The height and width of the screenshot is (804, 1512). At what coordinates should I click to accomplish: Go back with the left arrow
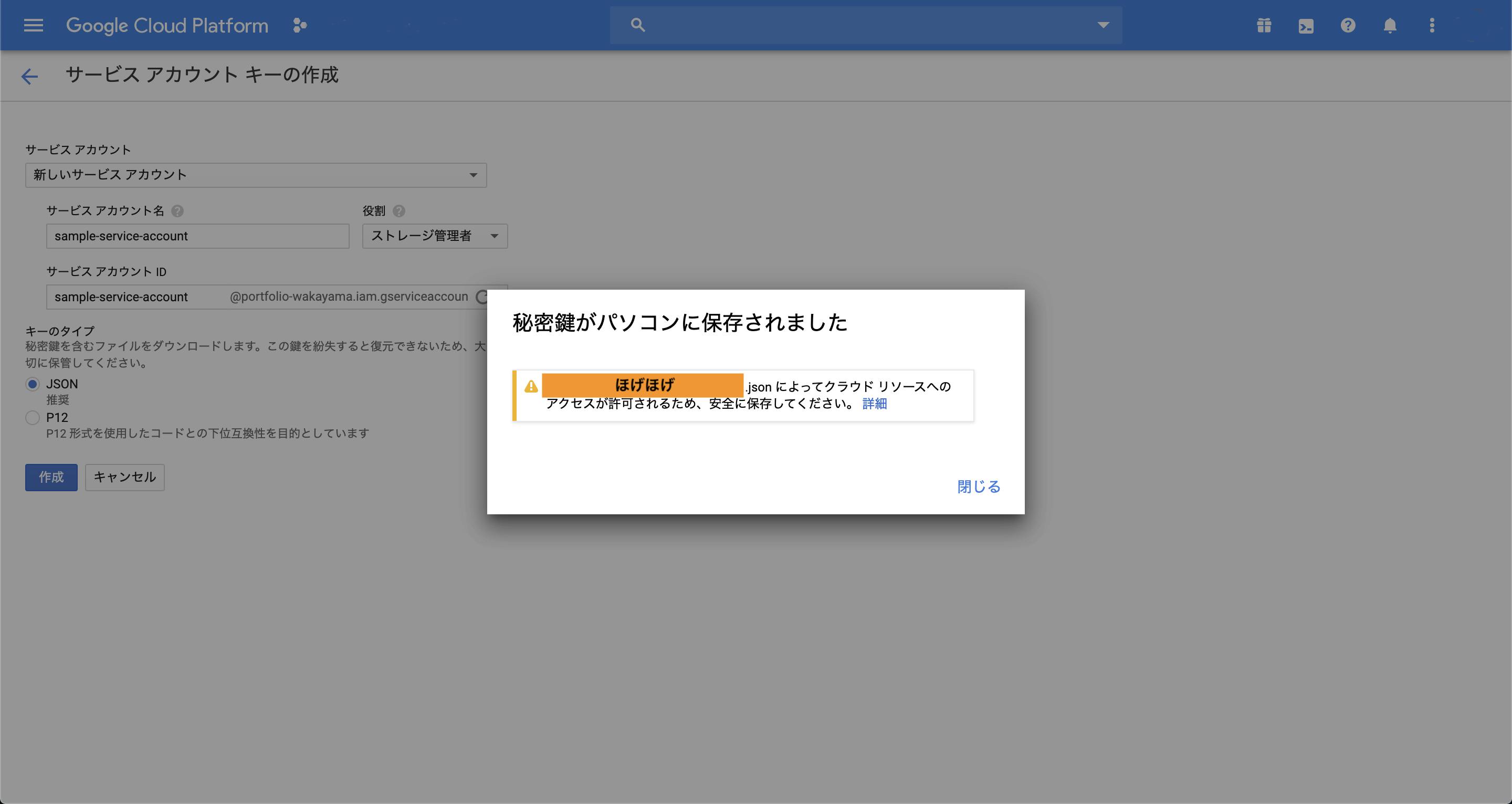click(x=29, y=76)
